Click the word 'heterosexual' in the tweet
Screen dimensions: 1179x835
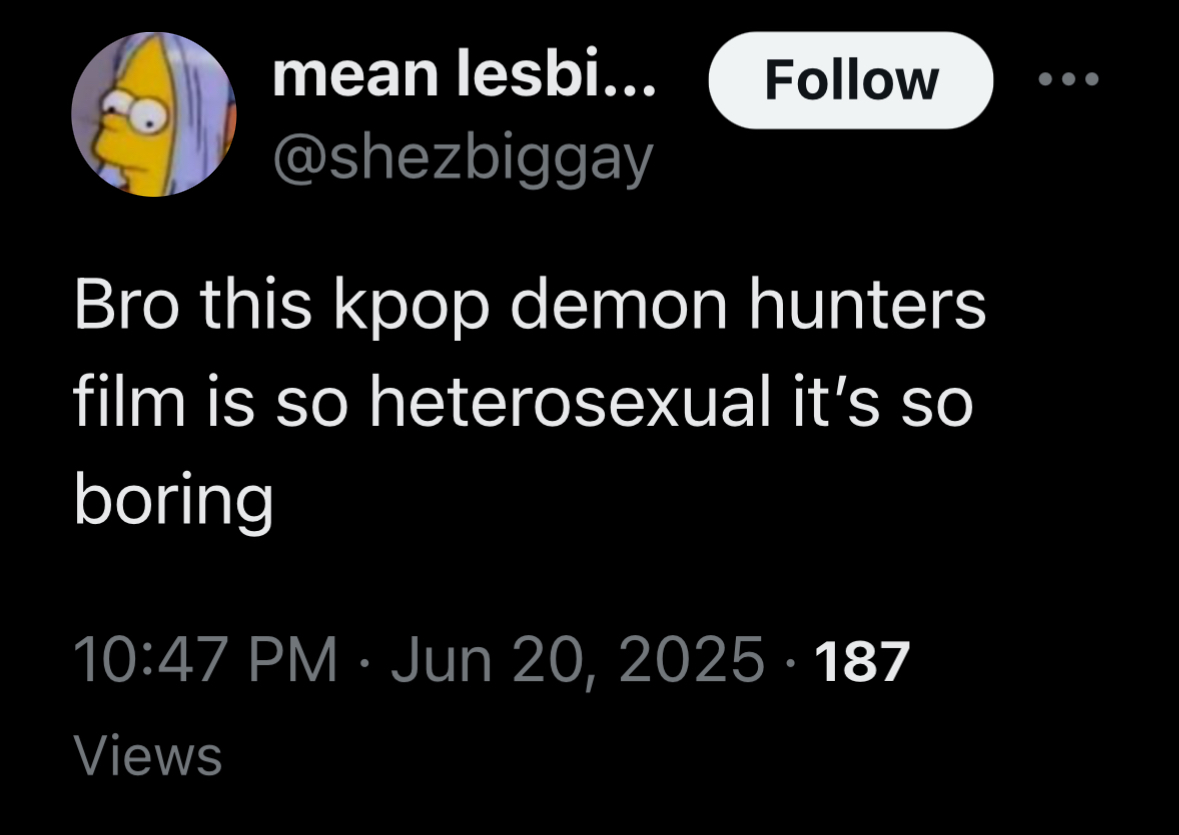tap(571, 402)
